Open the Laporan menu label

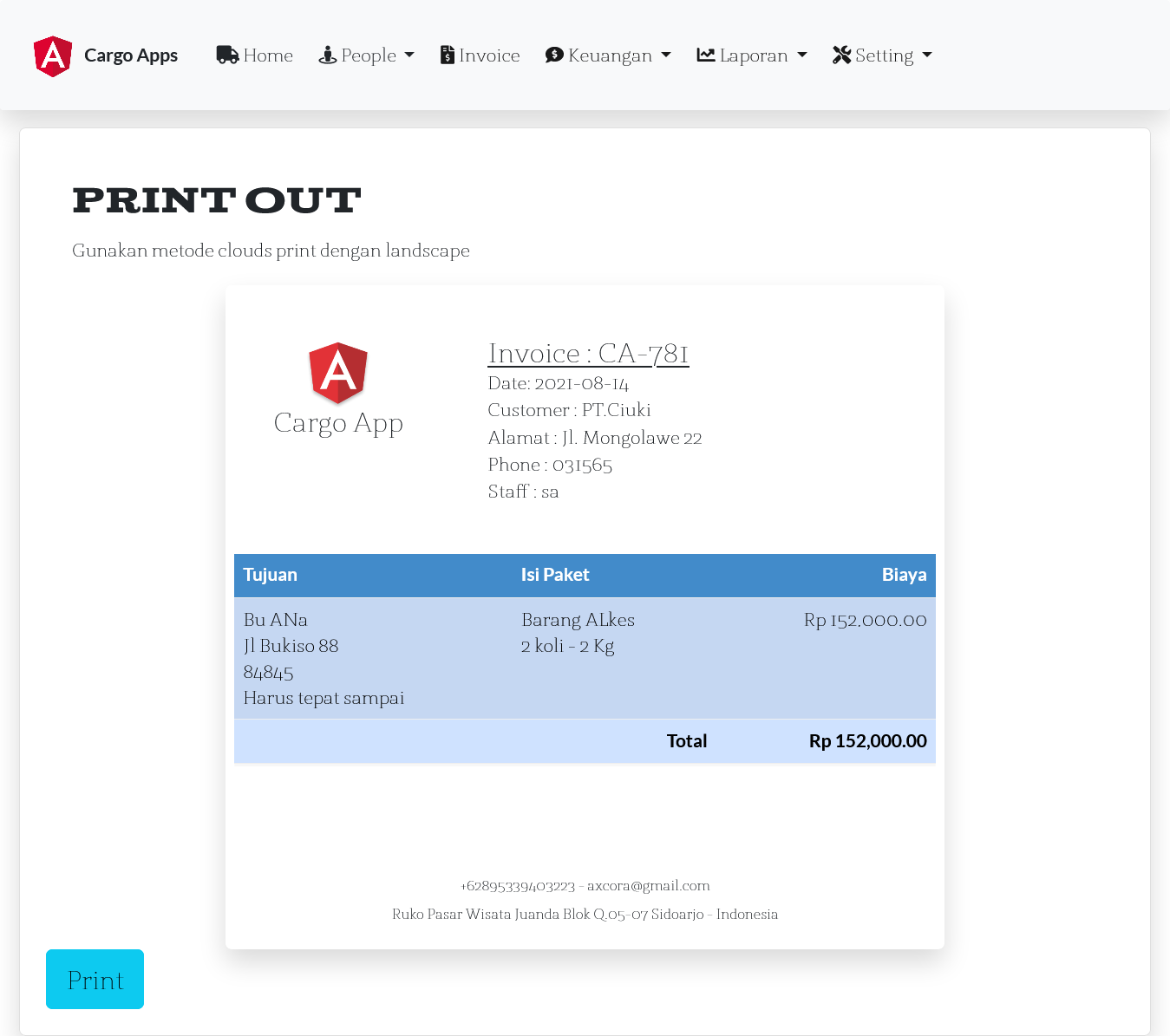[754, 55]
